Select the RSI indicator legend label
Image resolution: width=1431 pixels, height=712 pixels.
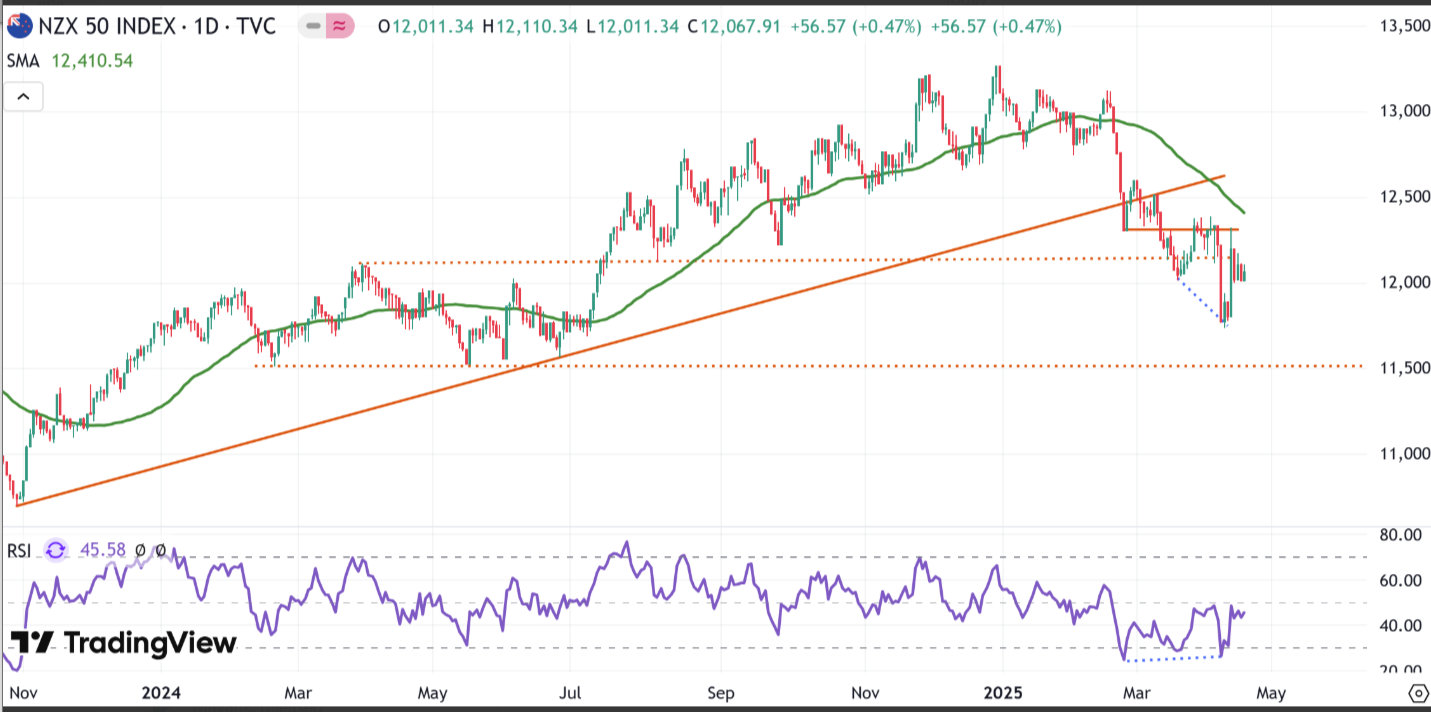point(20,550)
